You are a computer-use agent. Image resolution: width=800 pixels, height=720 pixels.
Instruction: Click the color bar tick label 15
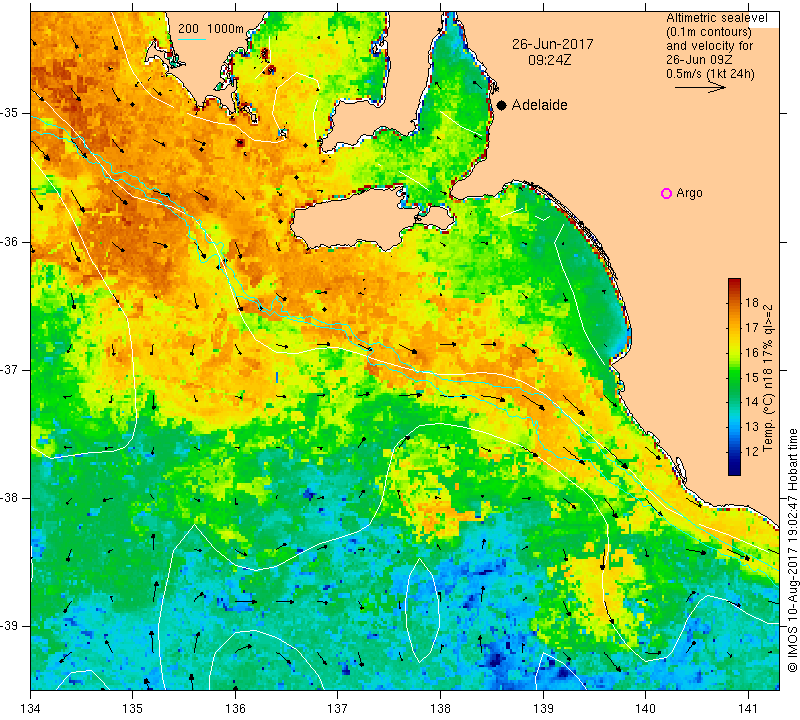(x=752, y=377)
